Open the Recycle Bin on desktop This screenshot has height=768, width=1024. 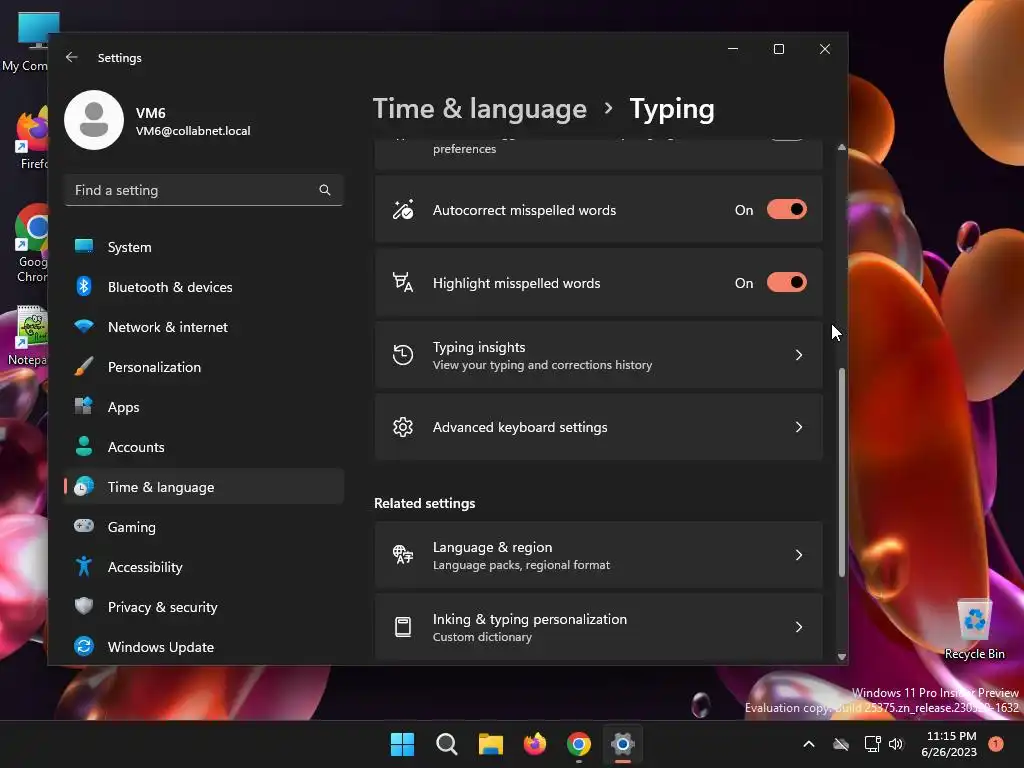click(x=974, y=630)
